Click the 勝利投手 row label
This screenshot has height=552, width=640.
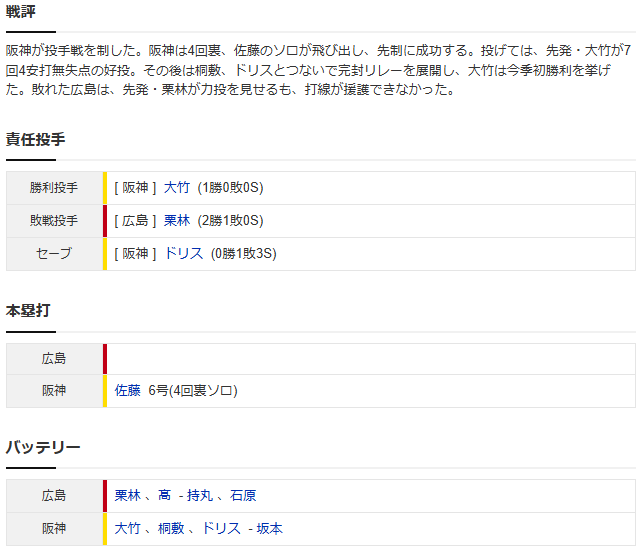[54, 188]
